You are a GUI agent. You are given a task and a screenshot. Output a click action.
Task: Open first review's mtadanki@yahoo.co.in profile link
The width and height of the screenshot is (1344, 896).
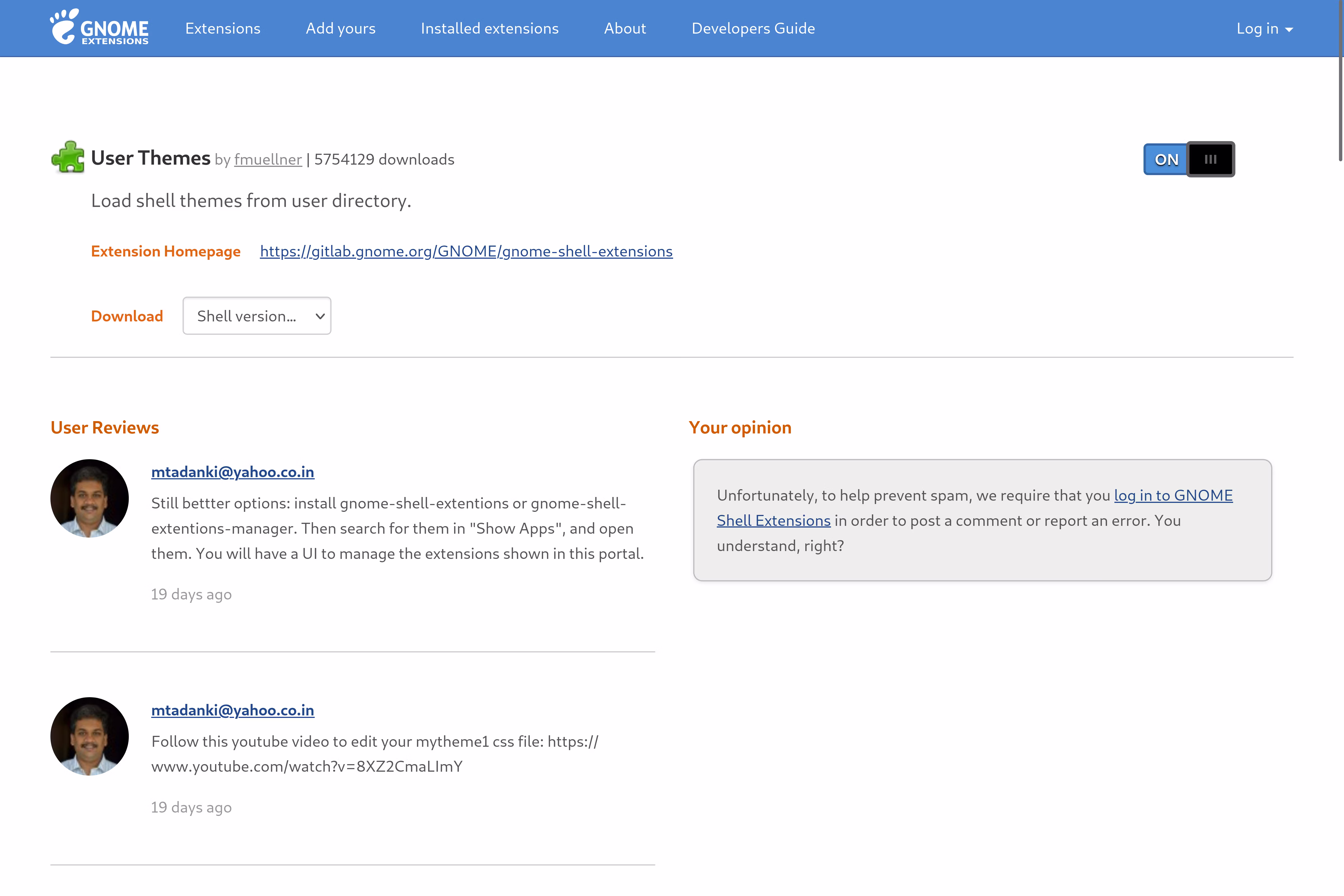tap(233, 472)
